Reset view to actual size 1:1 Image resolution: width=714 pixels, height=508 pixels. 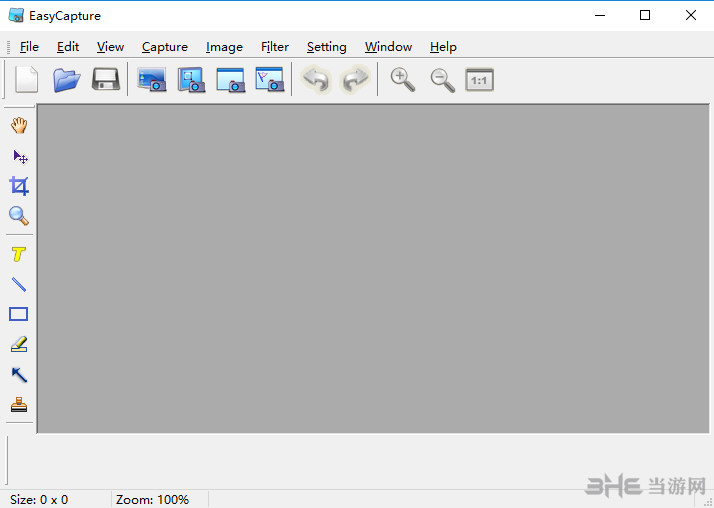coord(479,80)
